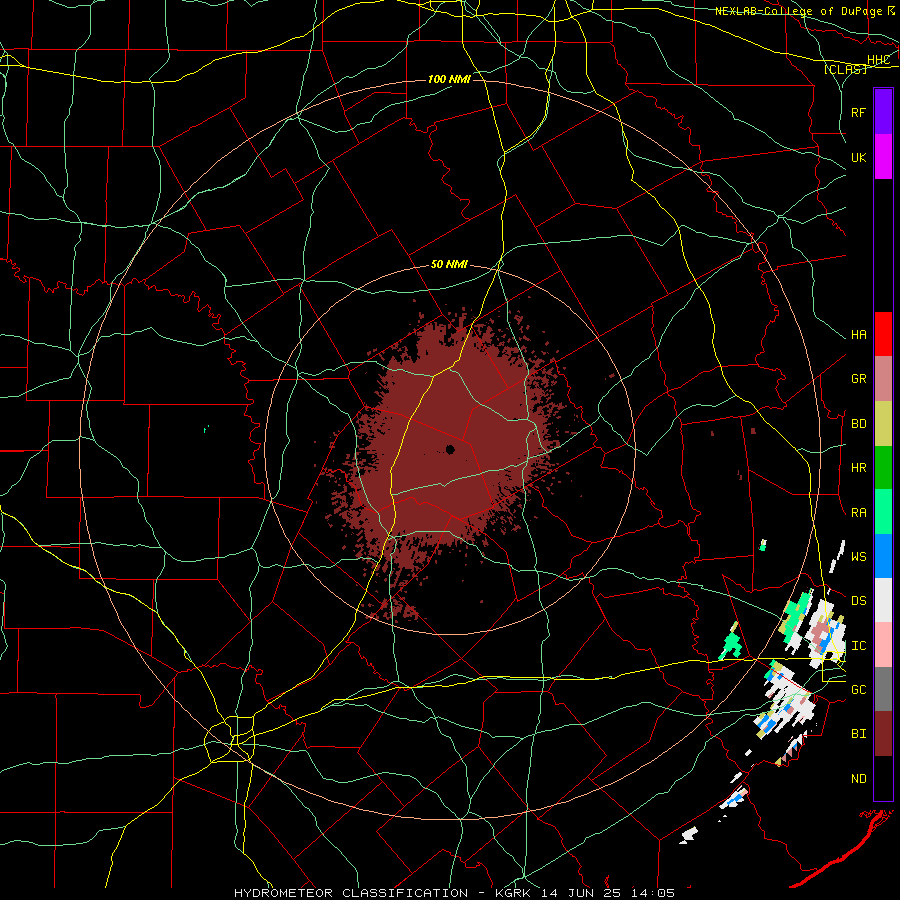
Task: Click the 'GC' legend label
Action: [859, 689]
